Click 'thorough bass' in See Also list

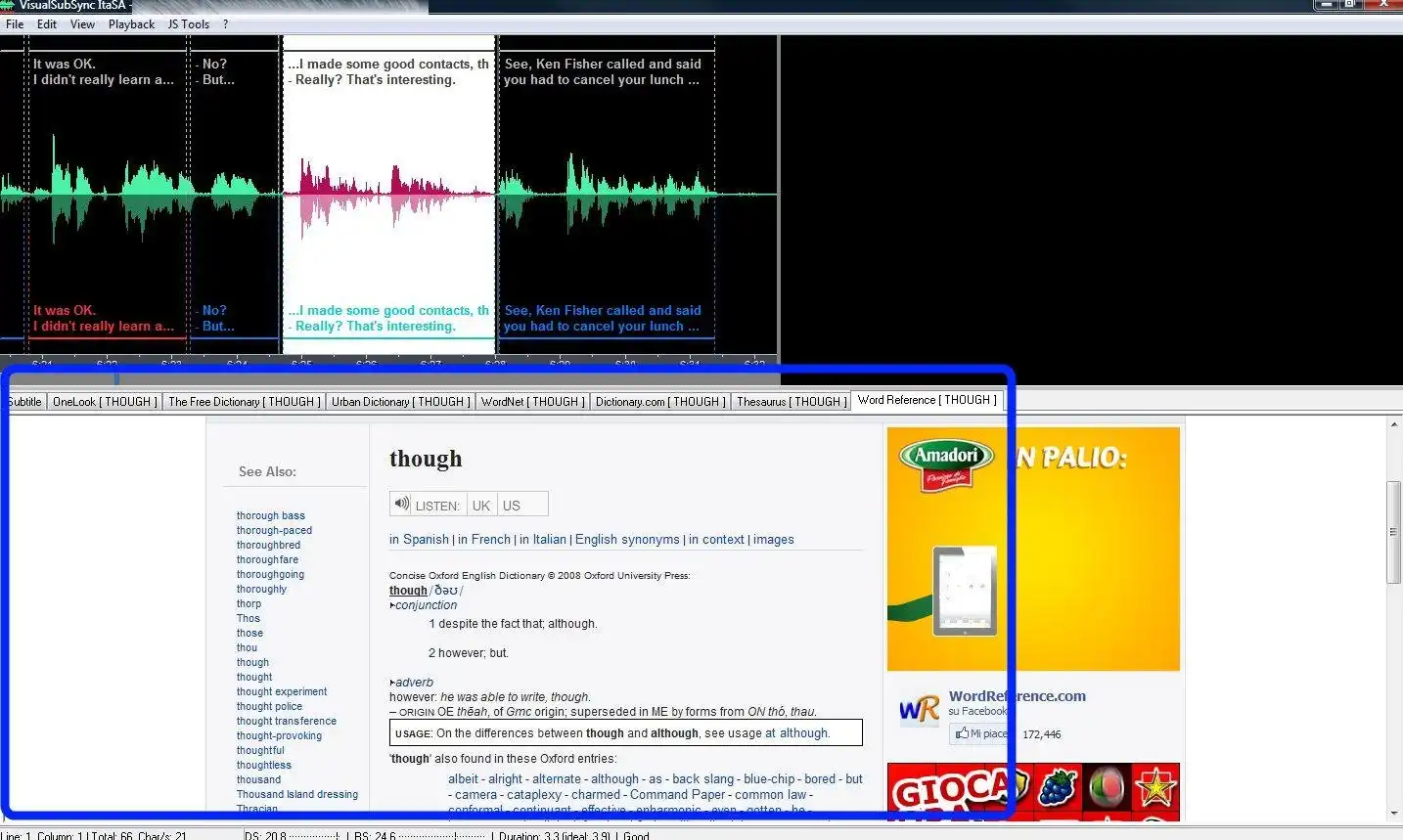[271, 515]
